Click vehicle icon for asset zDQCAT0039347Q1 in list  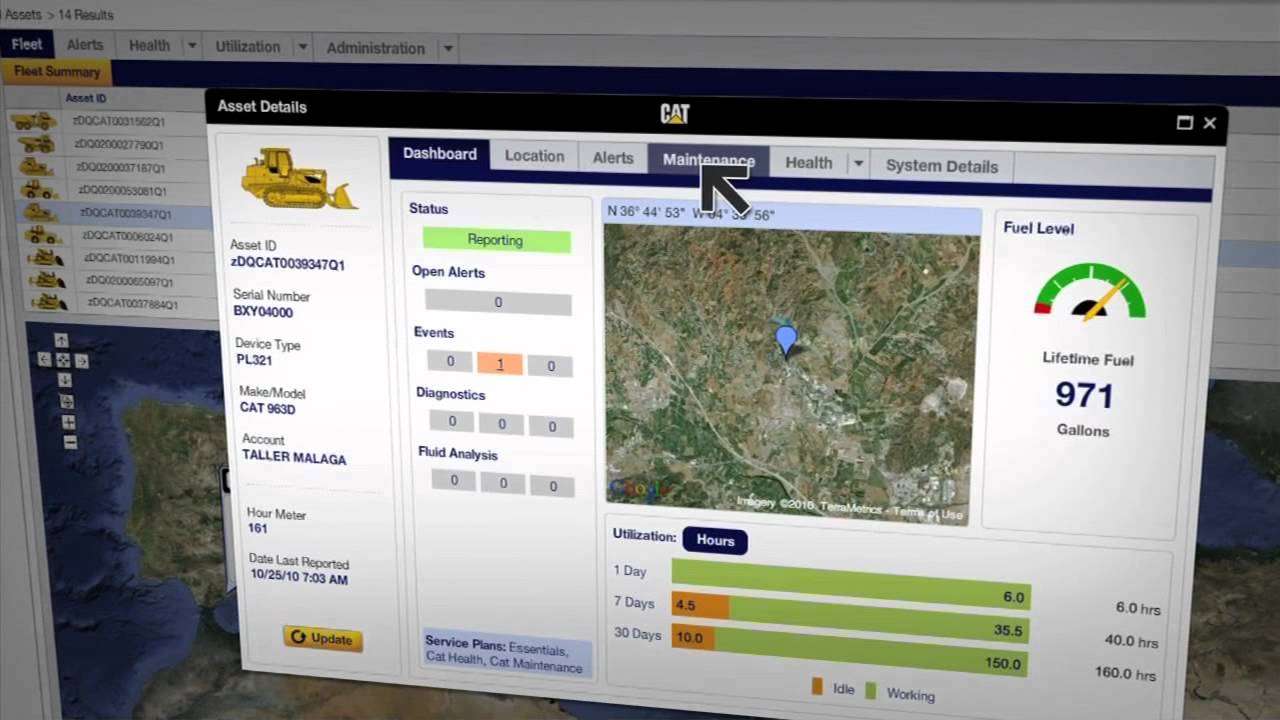[41, 213]
